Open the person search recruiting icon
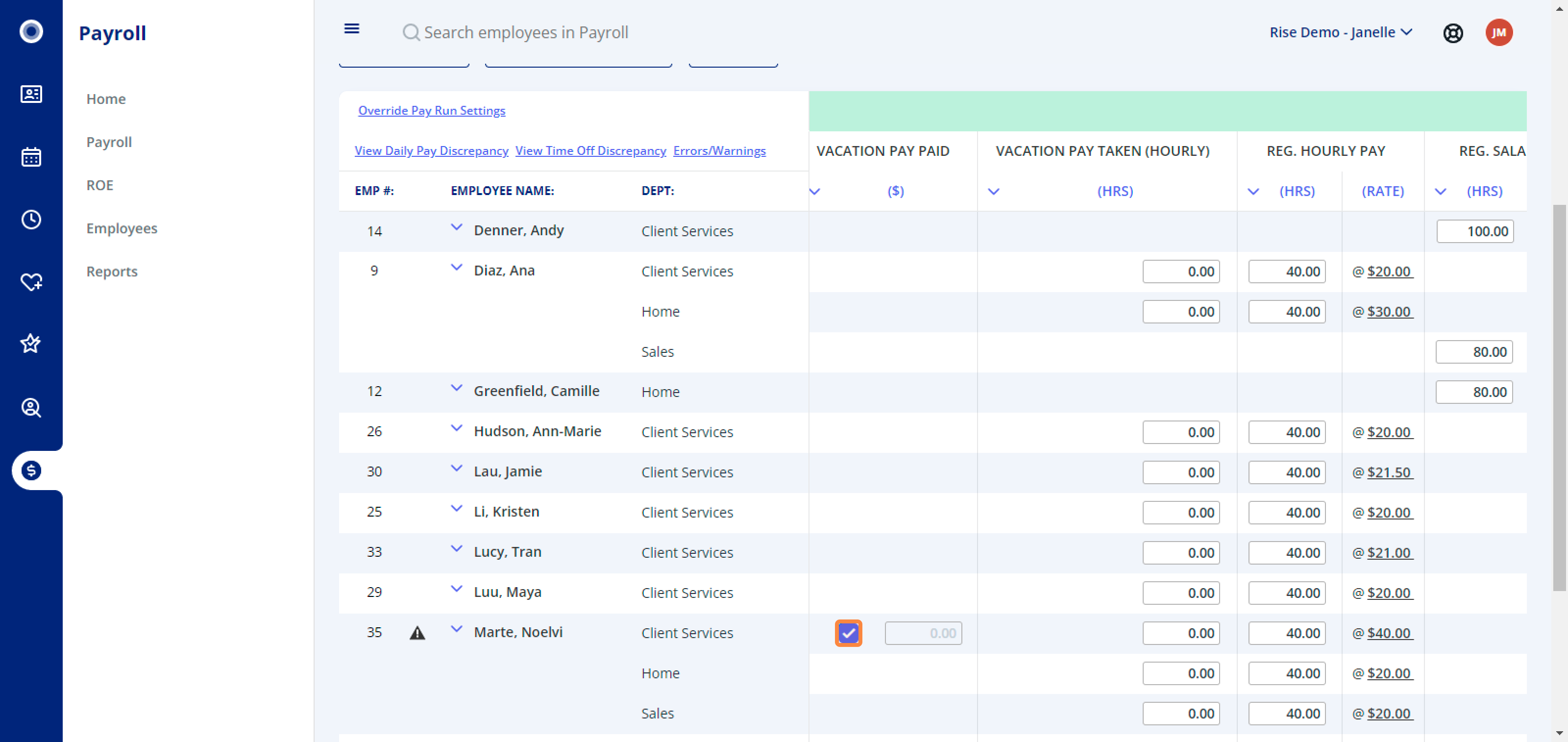This screenshot has width=1568, height=742. pos(31,407)
